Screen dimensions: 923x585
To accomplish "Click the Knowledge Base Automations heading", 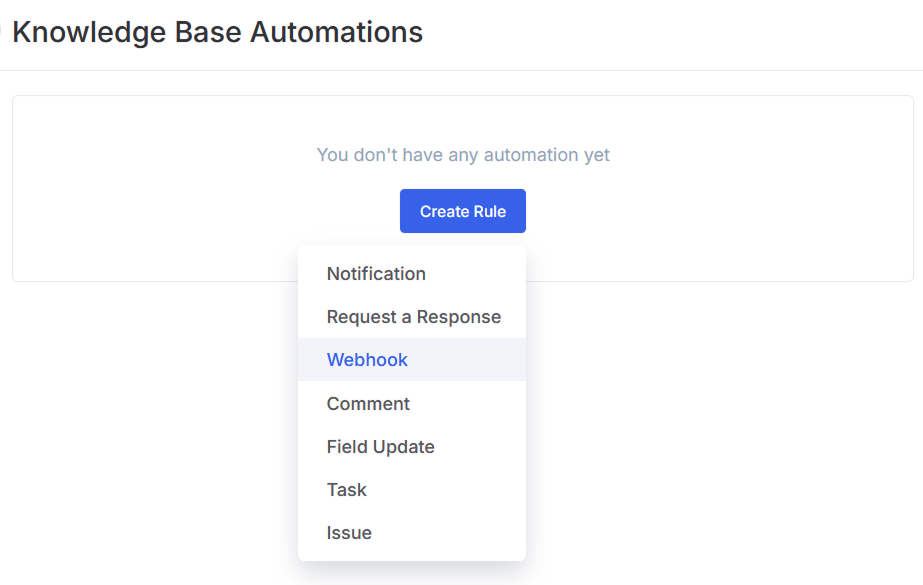I will pos(217,32).
